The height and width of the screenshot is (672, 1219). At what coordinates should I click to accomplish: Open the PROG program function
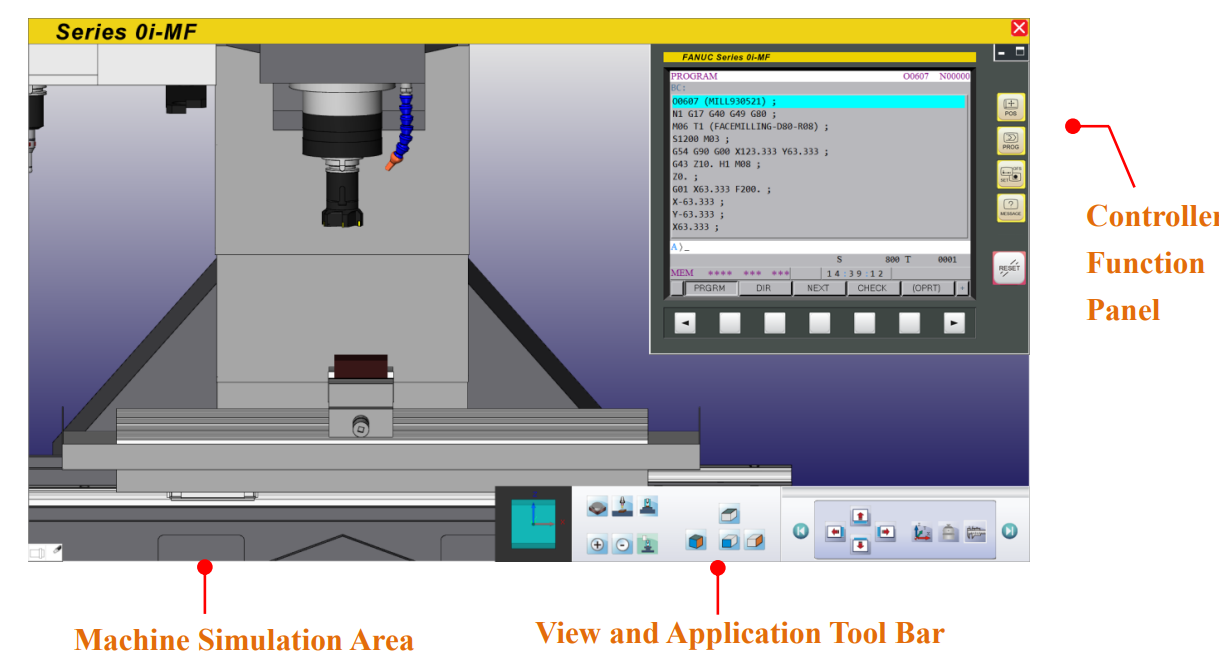[1010, 141]
